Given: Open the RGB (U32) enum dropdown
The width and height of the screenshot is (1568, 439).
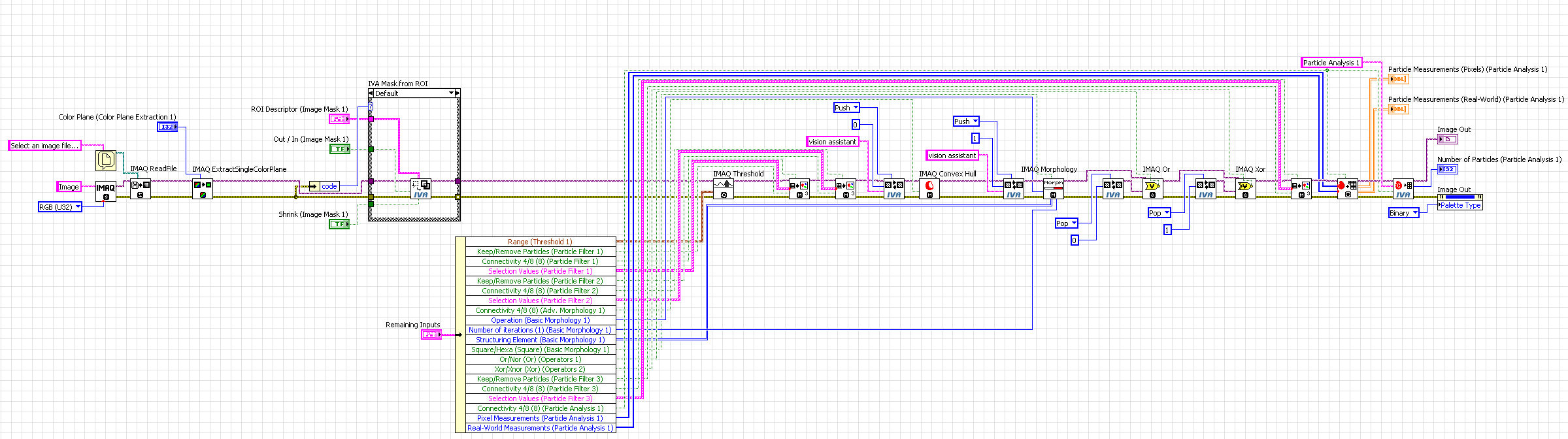Looking at the screenshot, I should click(x=59, y=207).
